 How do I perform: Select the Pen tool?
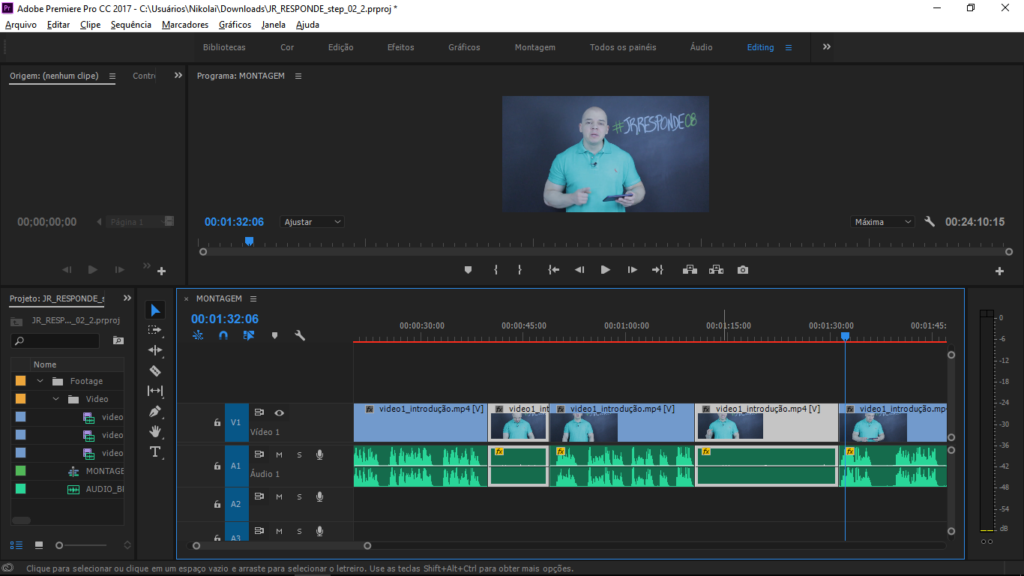(x=155, y=411)
